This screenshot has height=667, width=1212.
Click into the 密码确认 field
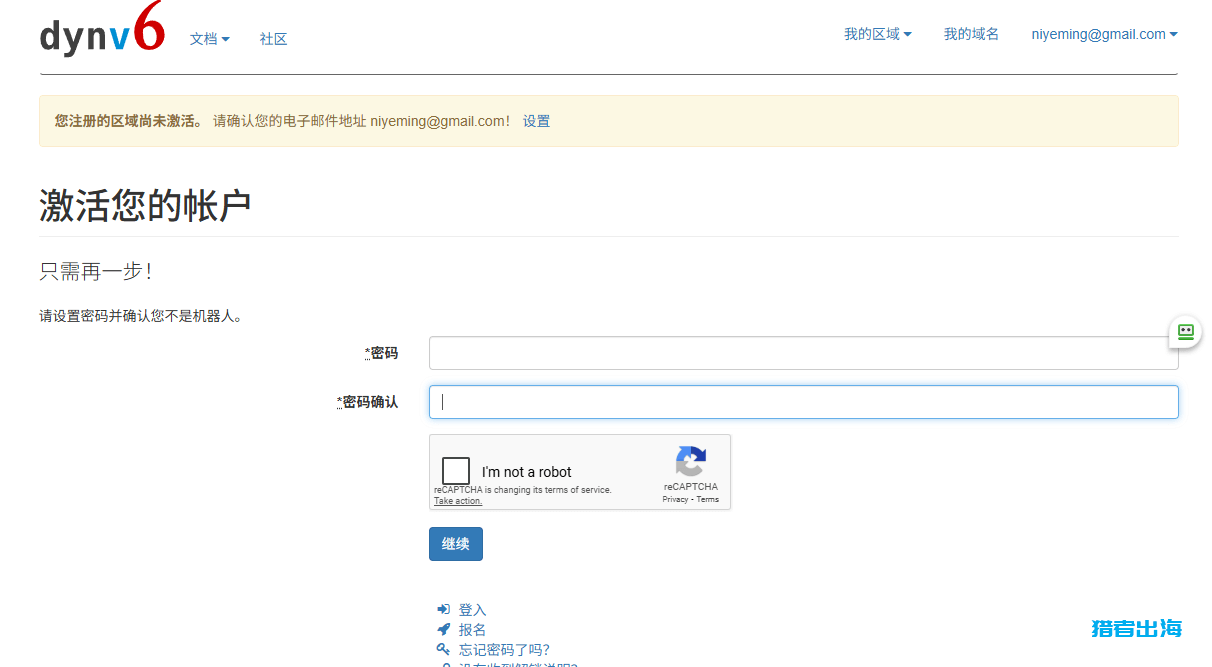point(803,402)
